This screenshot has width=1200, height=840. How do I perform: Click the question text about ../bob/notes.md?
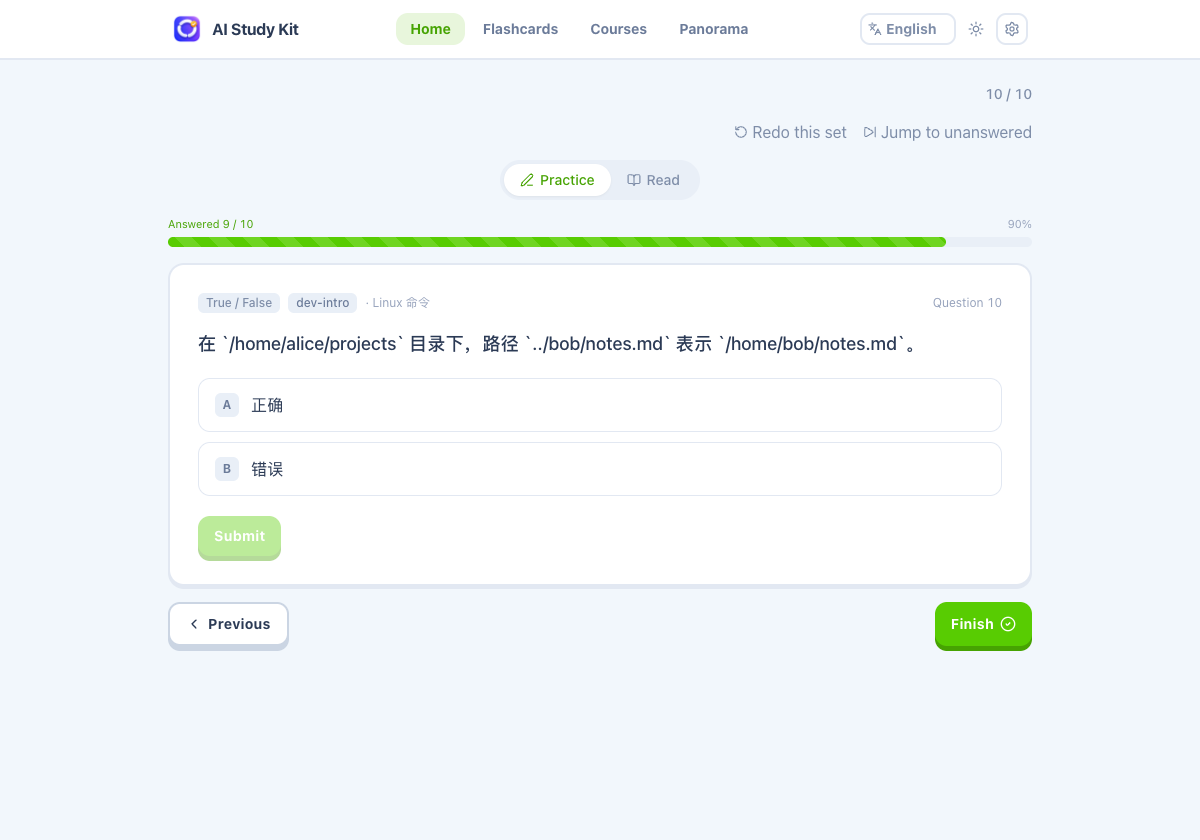(x=558, y=344)
